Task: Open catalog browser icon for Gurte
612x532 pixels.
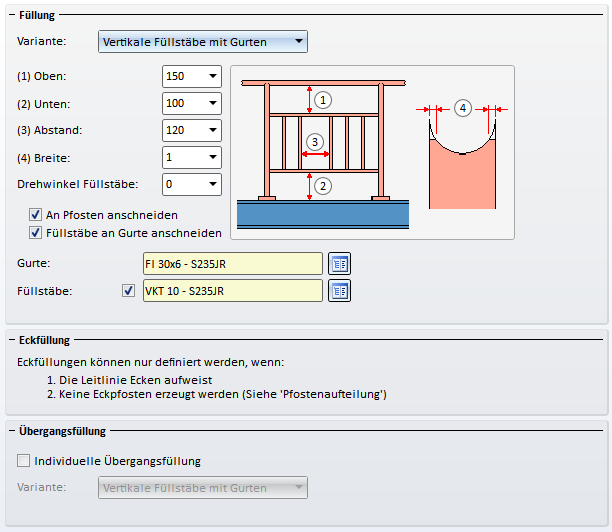Action: pyautogui.click(x=339, y=264)
